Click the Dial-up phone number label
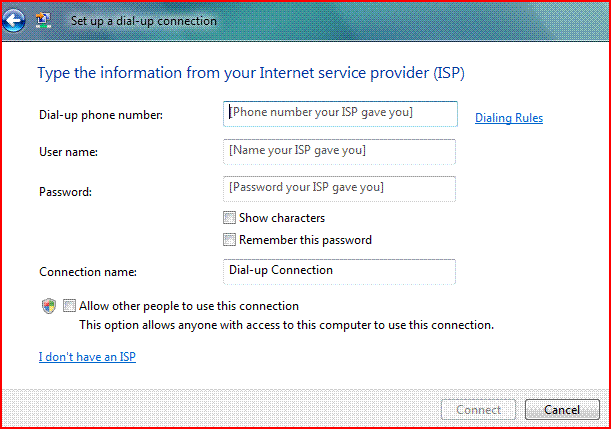 [x=101, y=115]
